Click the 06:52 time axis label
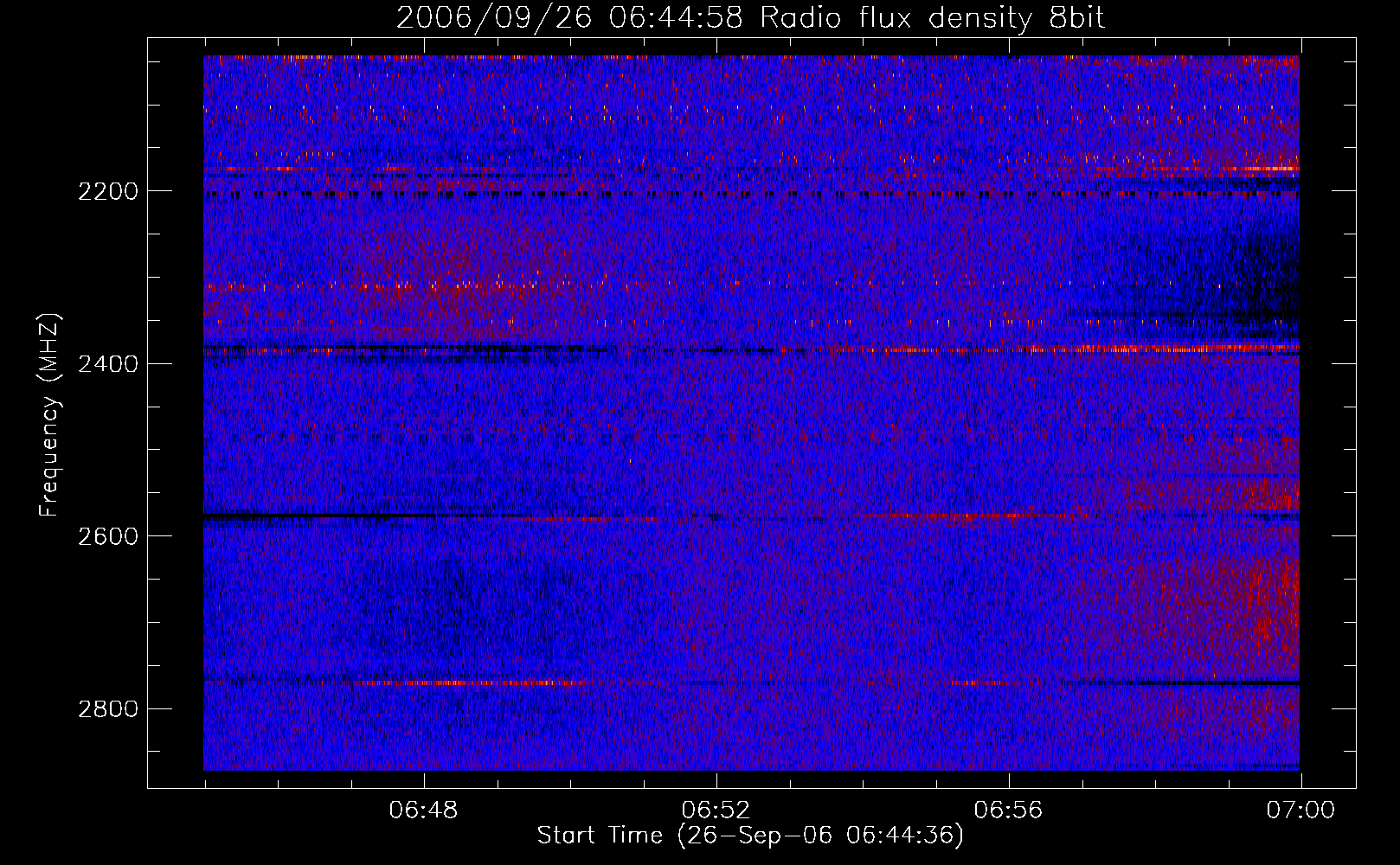 point(716,811)
